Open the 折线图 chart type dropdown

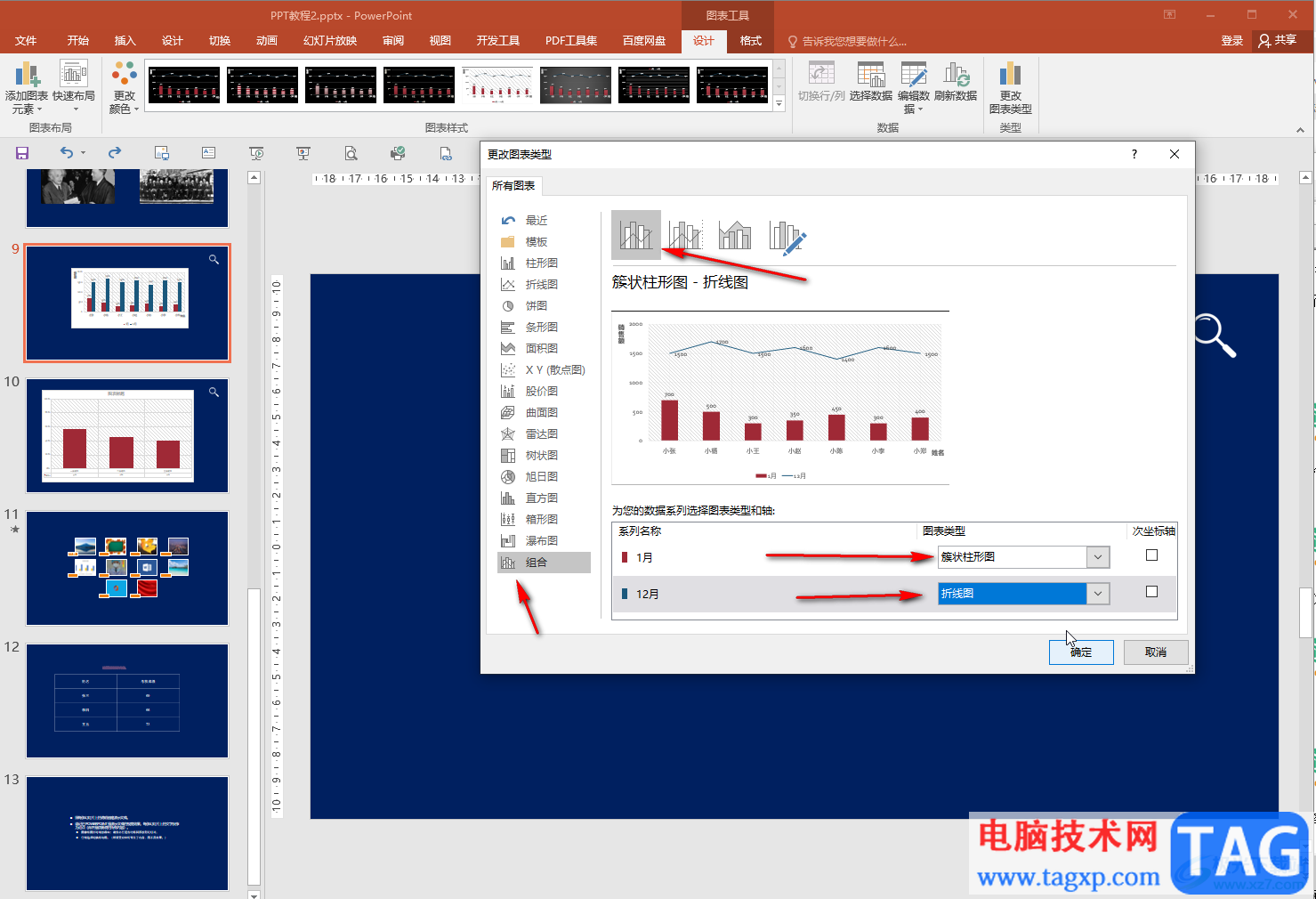click(1098, 594)
